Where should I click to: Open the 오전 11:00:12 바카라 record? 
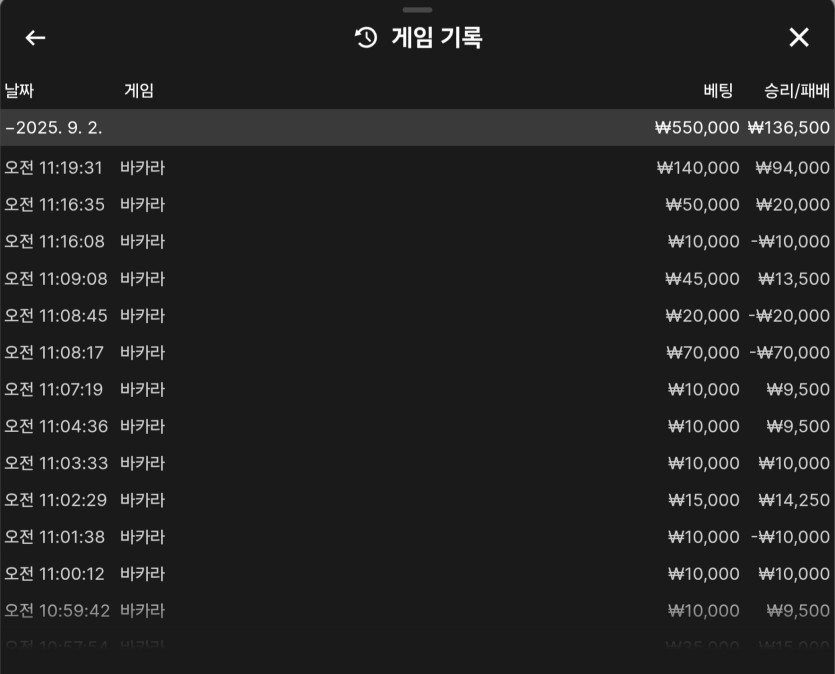(418, 574)
